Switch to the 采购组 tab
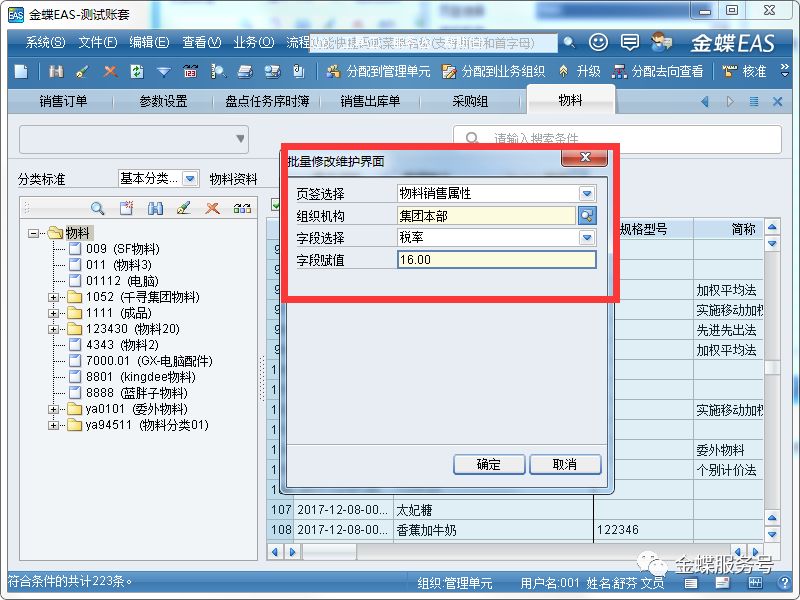800x600 pixels. (x=470, y=102)
